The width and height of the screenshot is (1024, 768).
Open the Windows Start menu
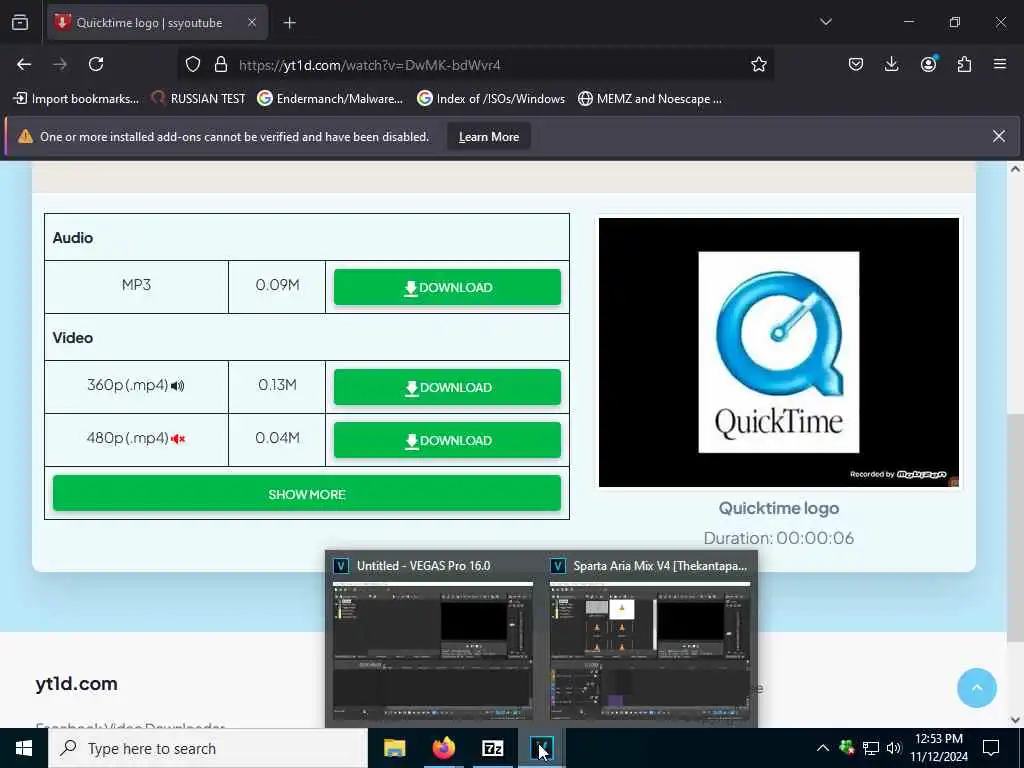[x=24, y=748]
